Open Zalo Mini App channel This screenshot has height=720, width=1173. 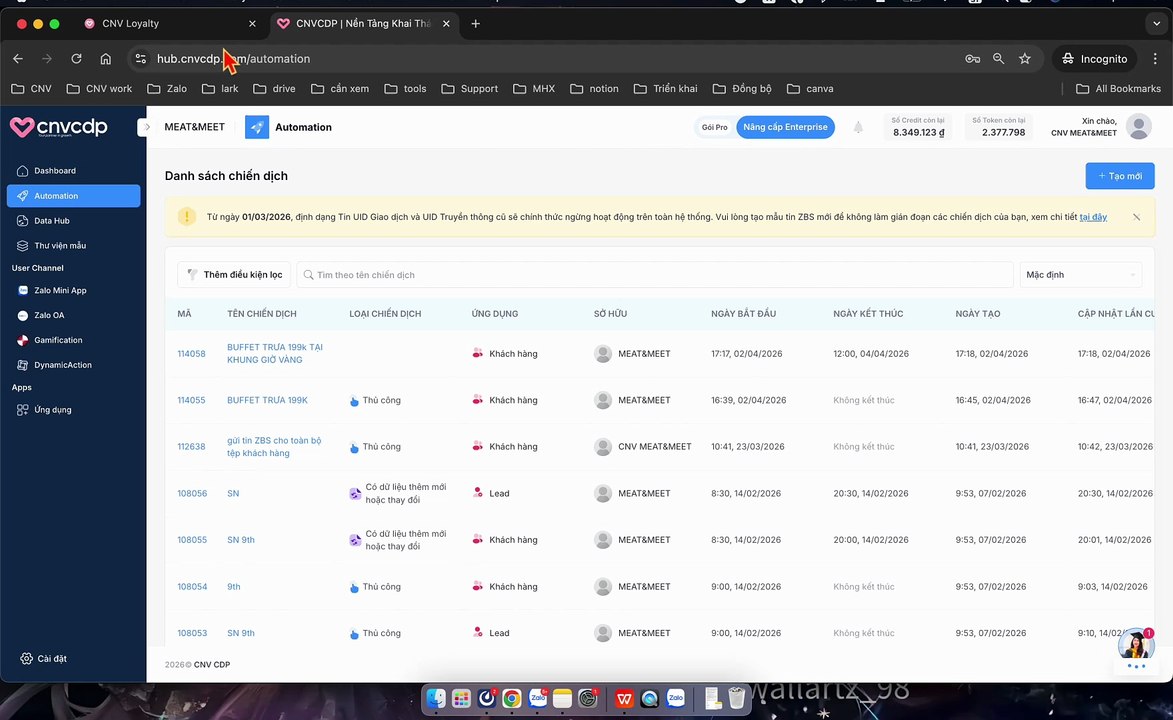pos(60,290)
